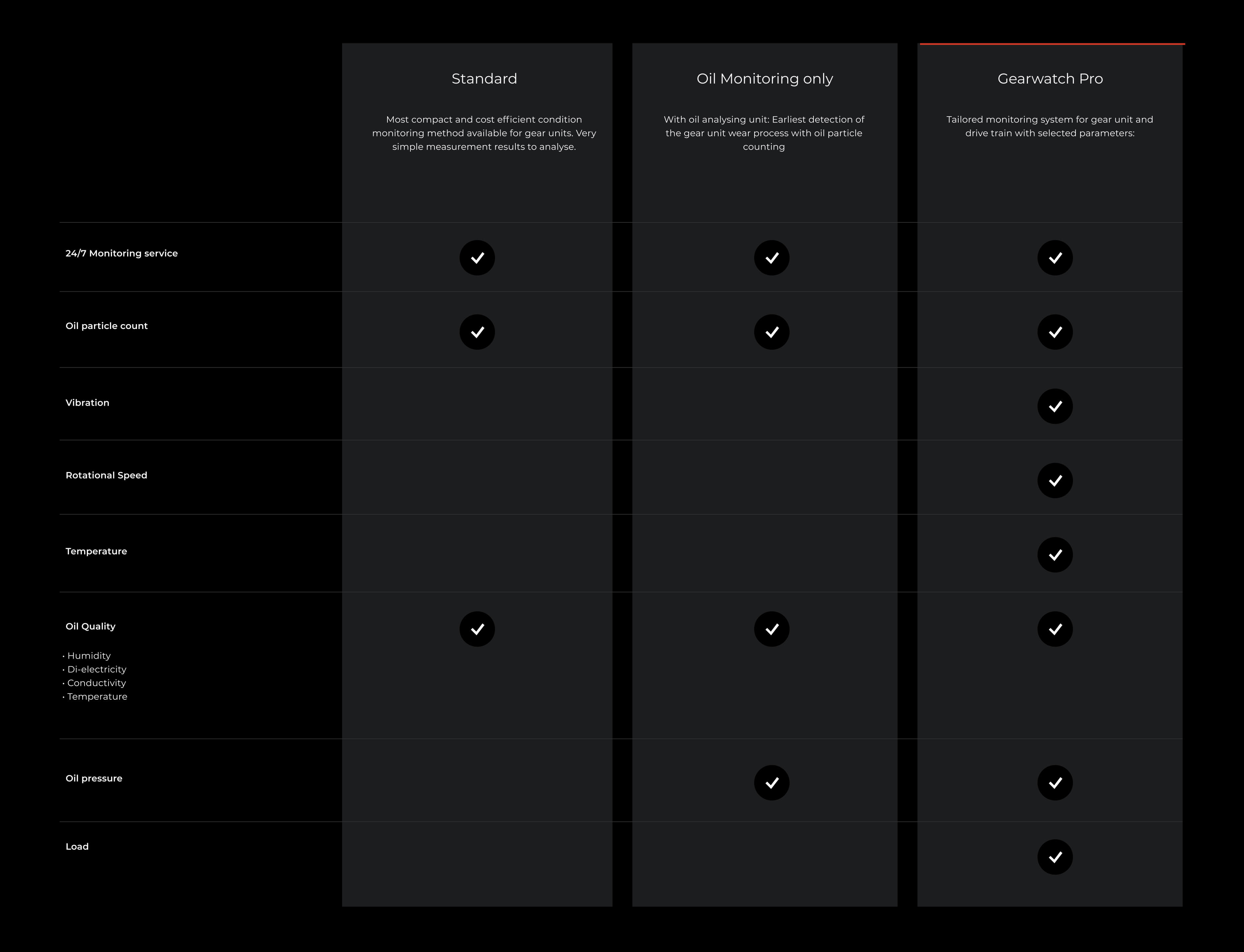Click the Standard plan description paragraph
The height and width of the screenshot is (952, 1244).
click(484, 133)
